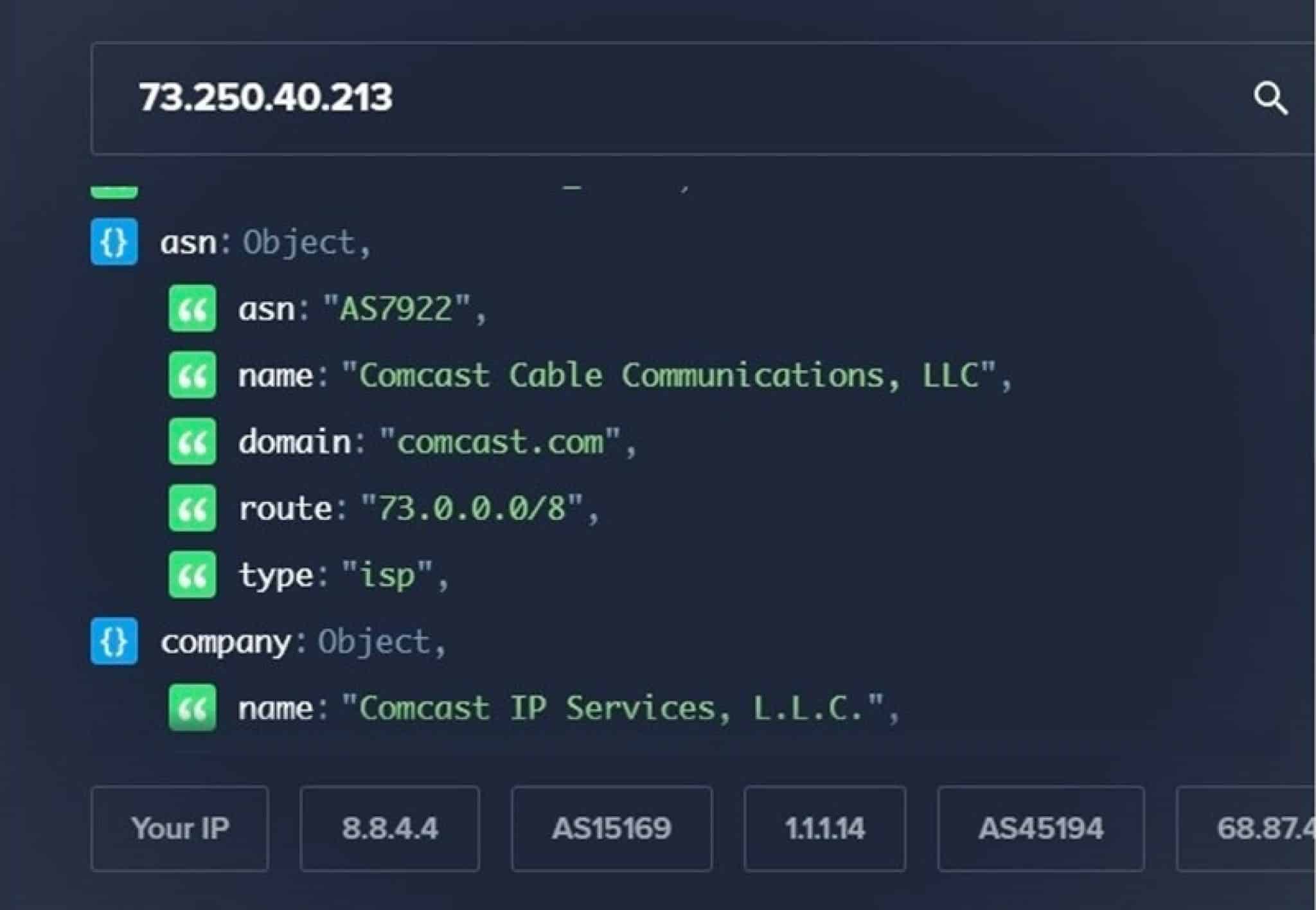Open the AS15169 example query
The image size is (1316, 910).
tap(610, 828)
